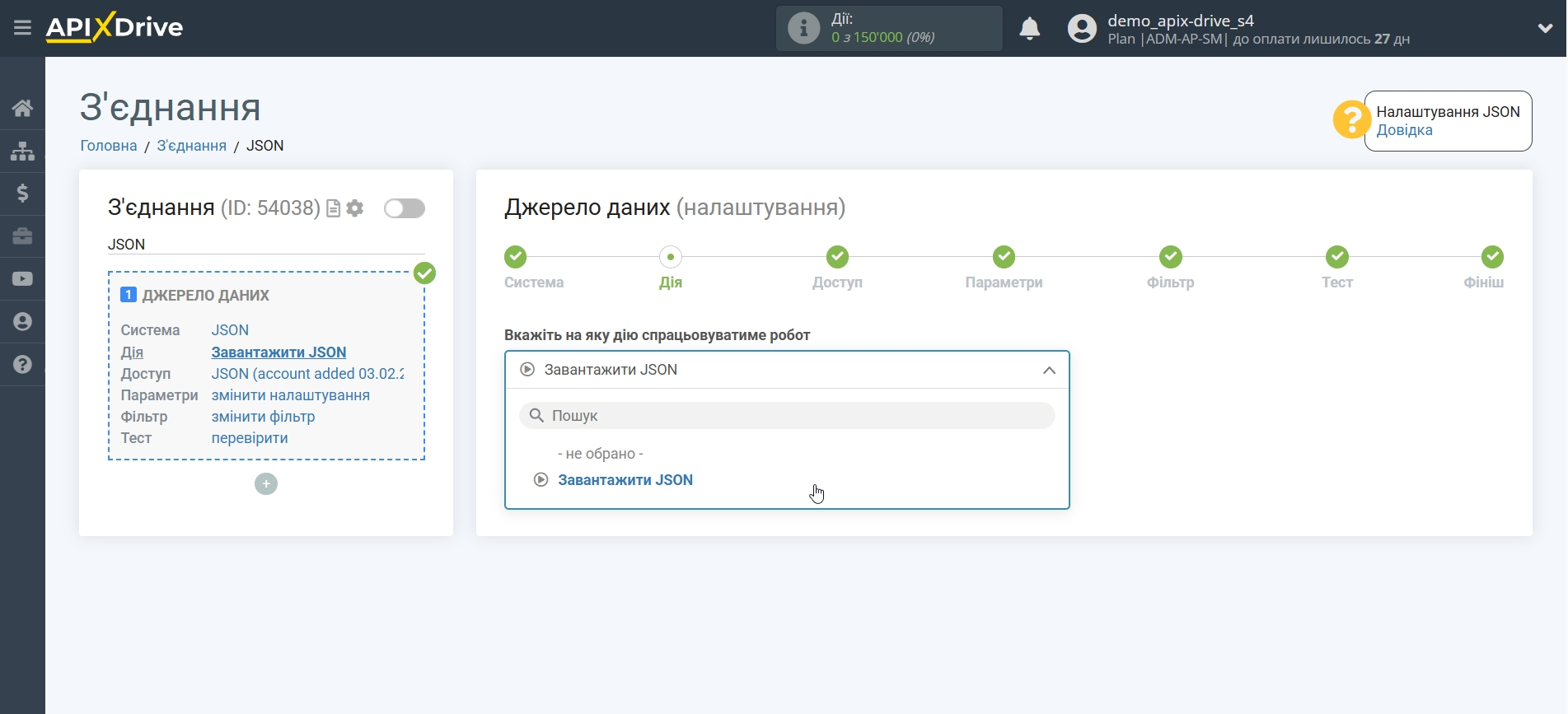Viewport: 1568px width, 714px height.
Task: Open the billing dollar sidebar icon
Action: point(22,194)
